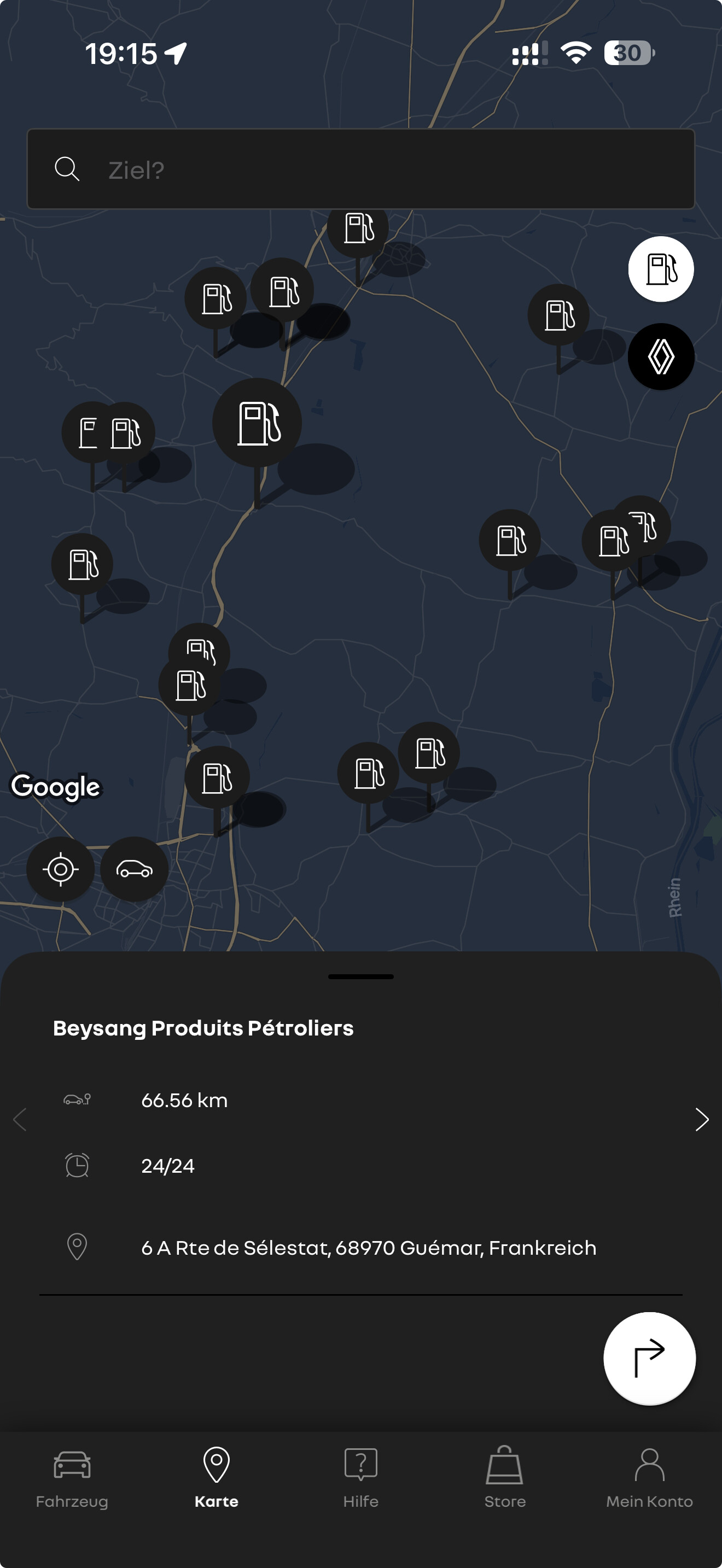Select the lowest-left fuel station pin

pyautogui.click(x=217, y=778)
